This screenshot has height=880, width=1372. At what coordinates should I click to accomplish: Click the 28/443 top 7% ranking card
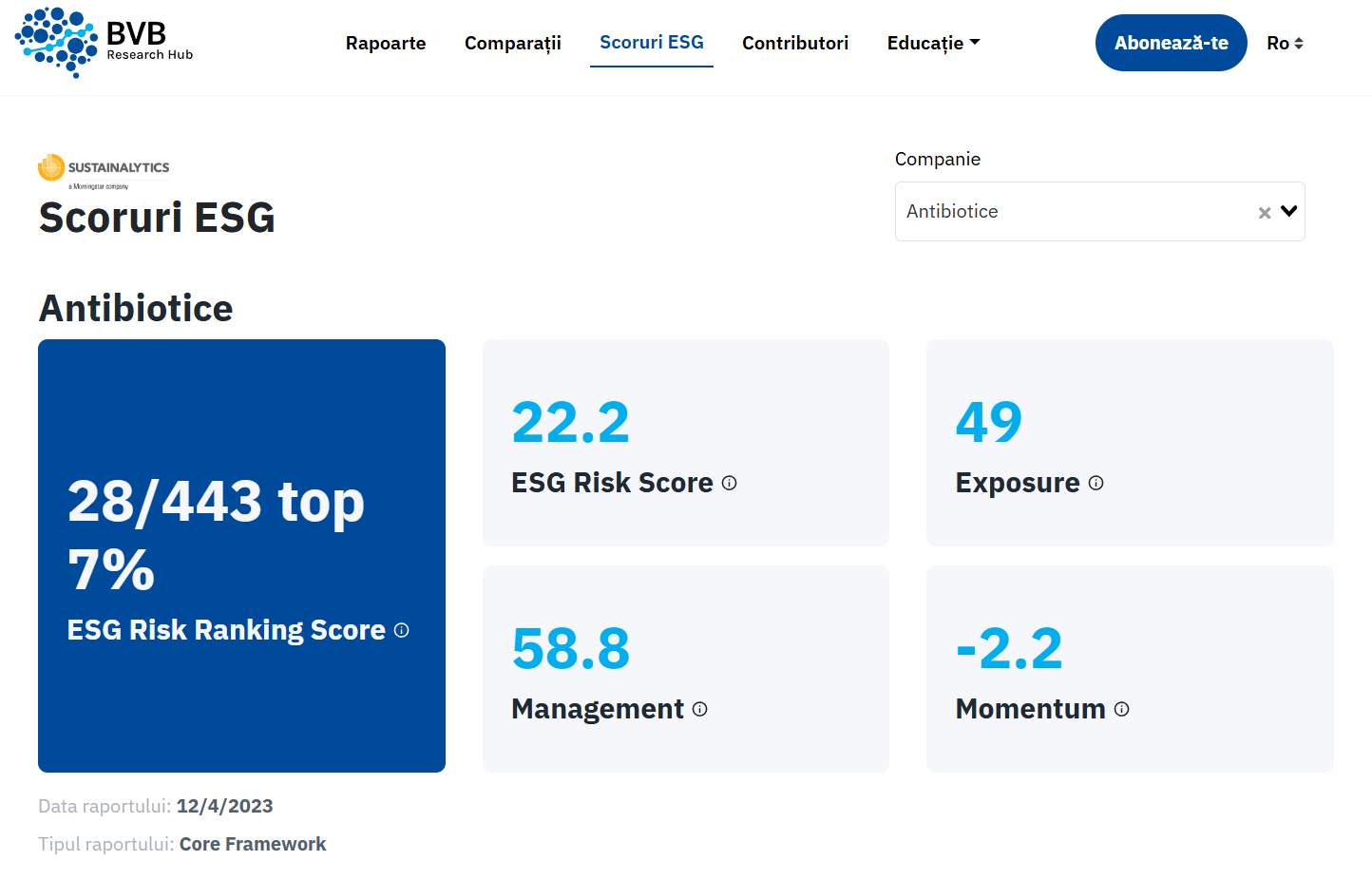pos(241,556)
